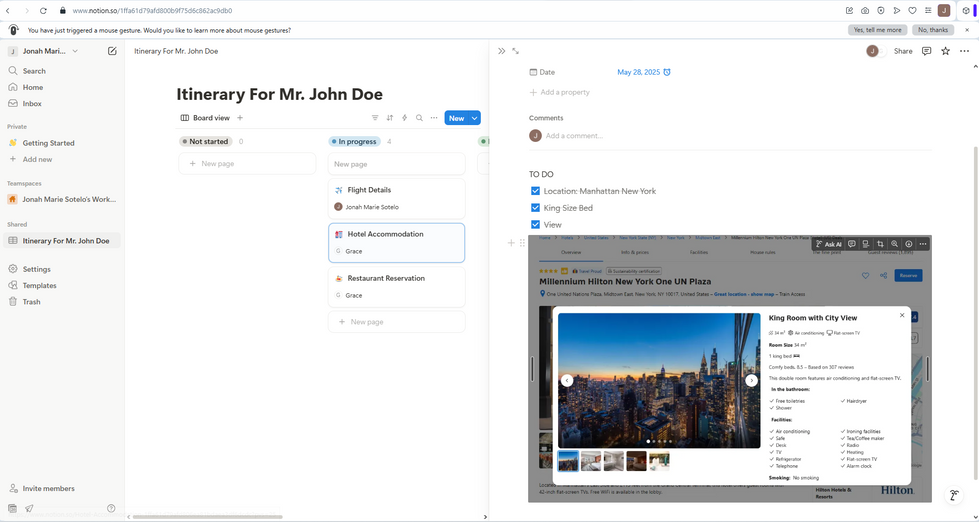Click the blue New button
The width and height of the screenshot is (979, 522).
[x=456, y=118]
